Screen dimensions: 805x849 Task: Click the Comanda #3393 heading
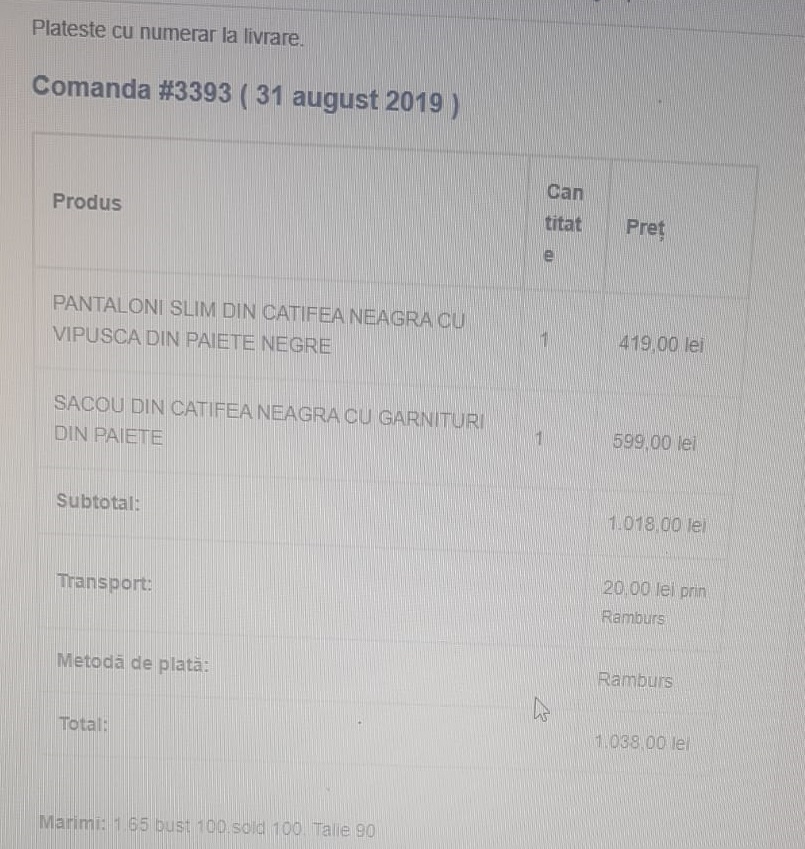(x=245, y=96)
